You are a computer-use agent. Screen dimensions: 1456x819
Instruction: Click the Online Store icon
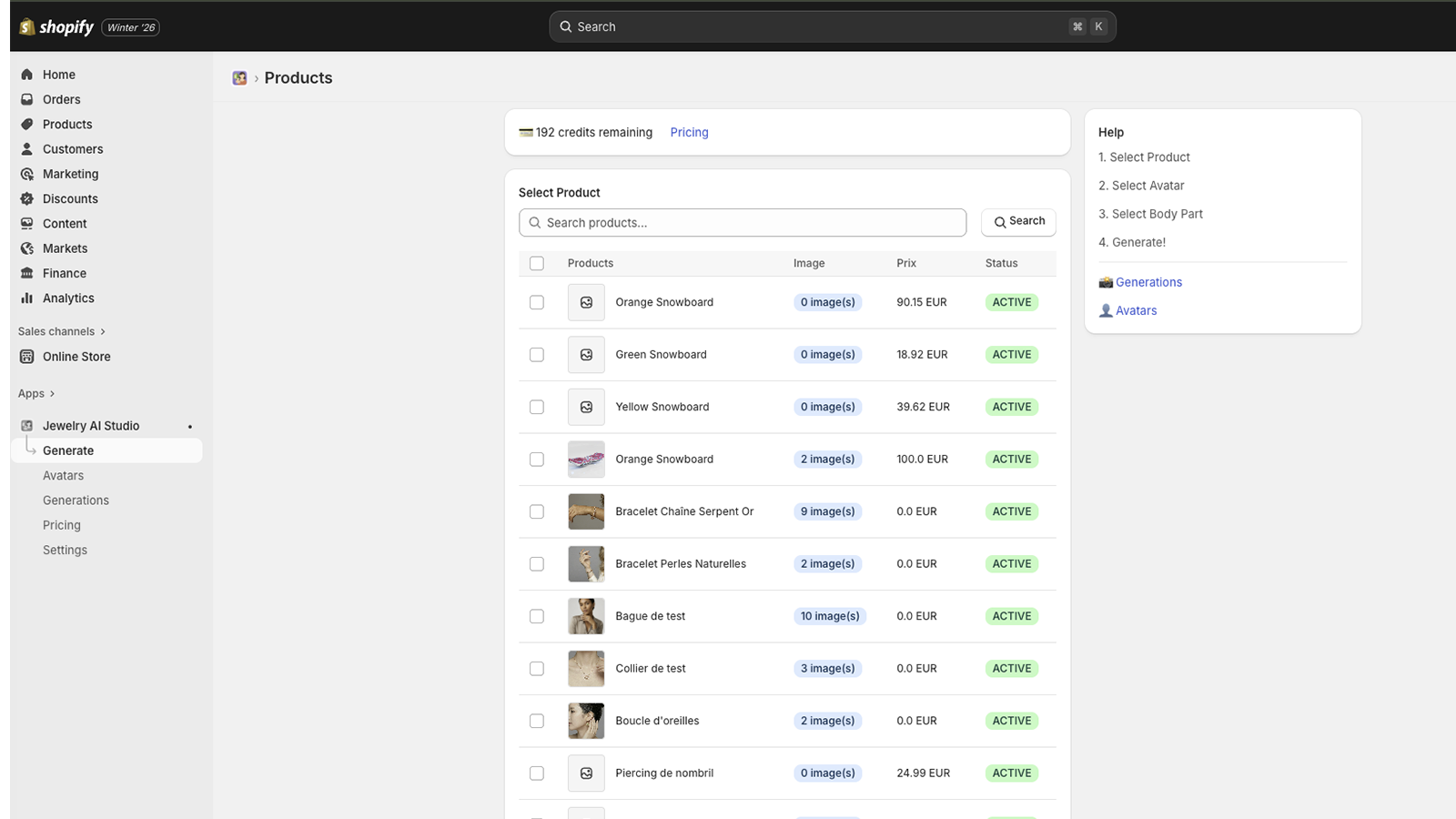pyautogui.click(x=27, y=357)
